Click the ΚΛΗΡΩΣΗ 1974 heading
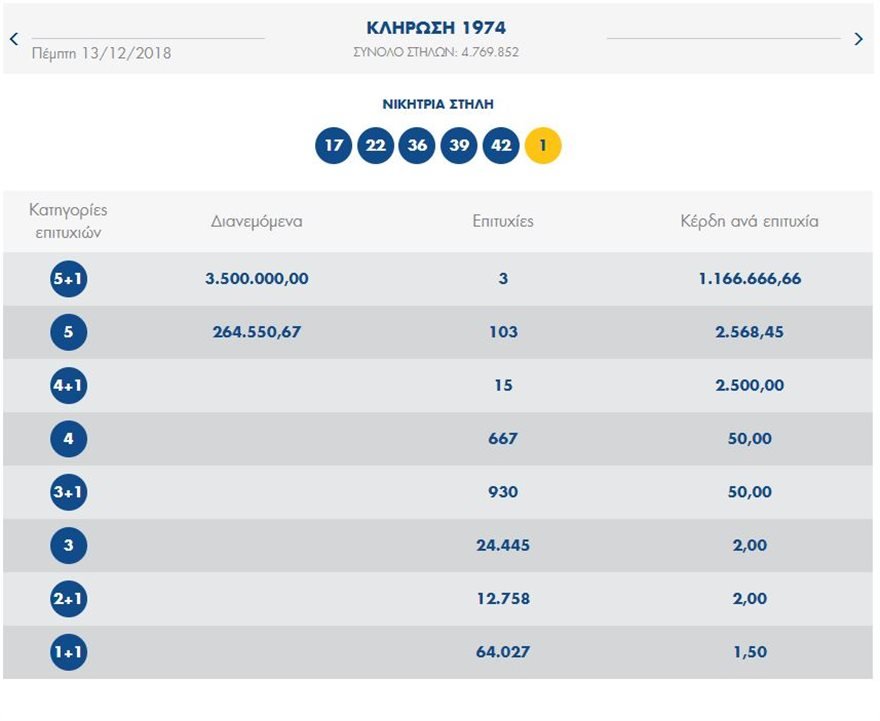This screenshot has height=721, width=880. [x=438, y=27]
